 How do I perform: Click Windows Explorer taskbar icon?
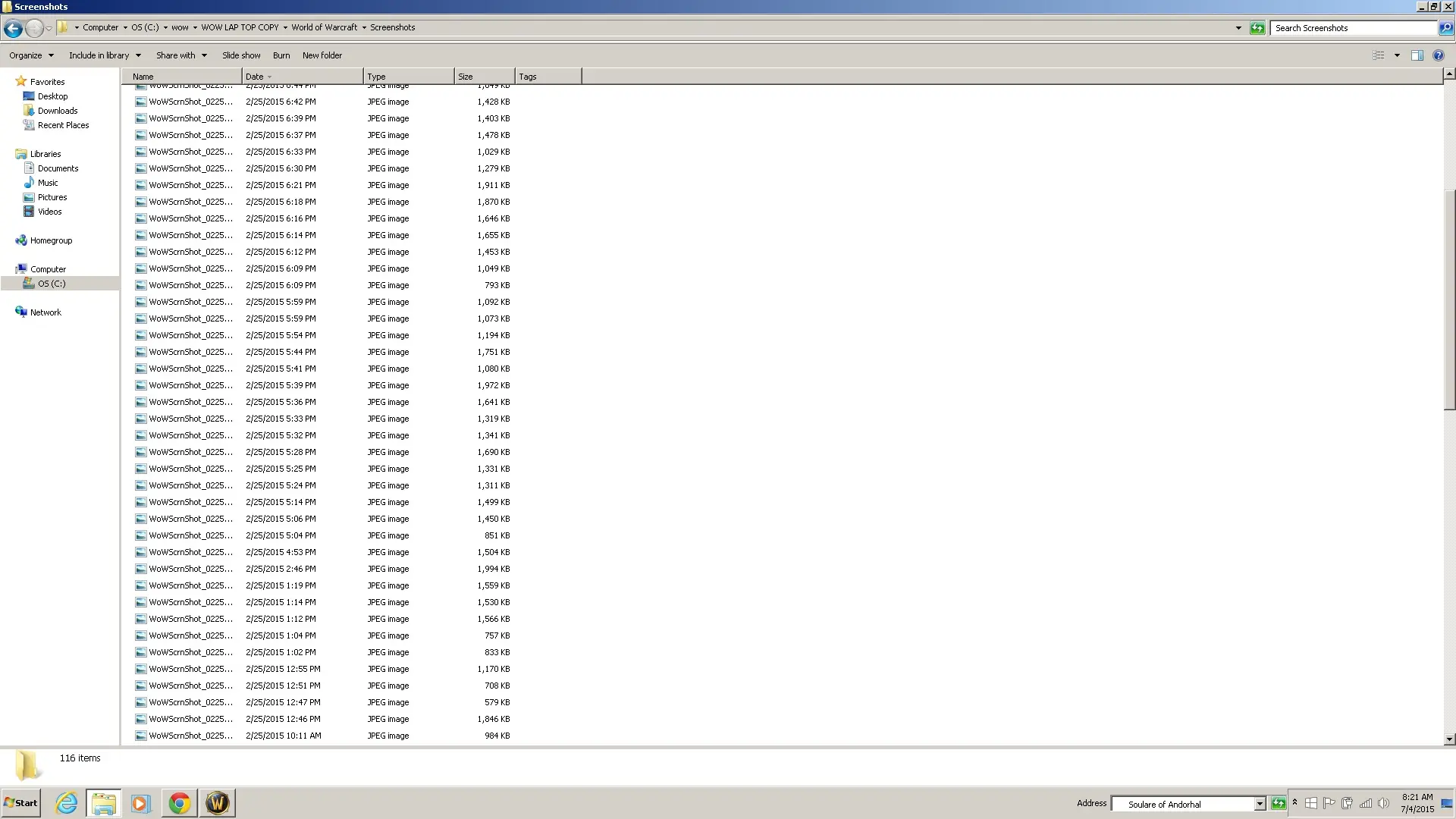[x=103, y=803]
